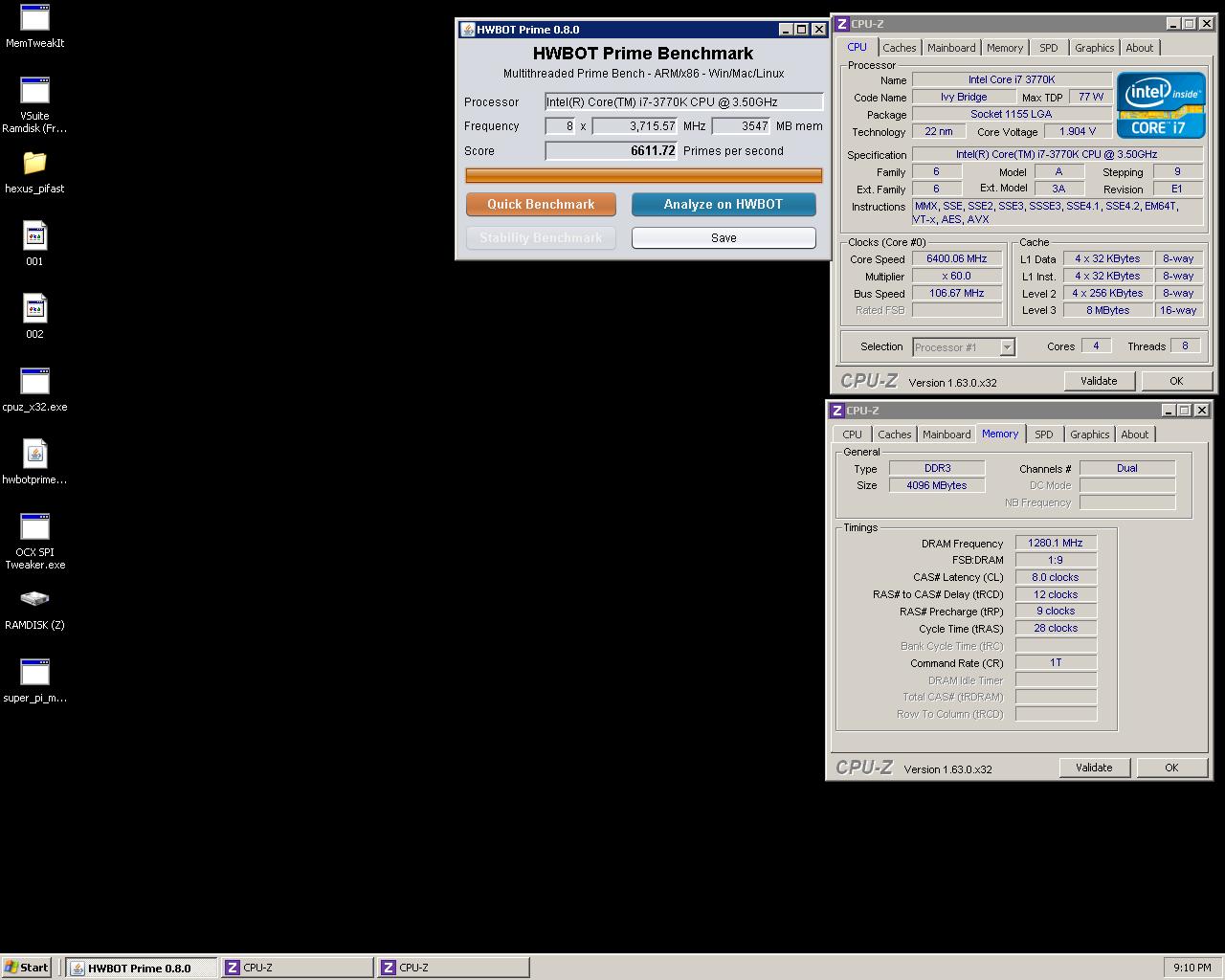Click the Bus Speed value 106.67 MHz
1225x980 pixels.
pos(957,293)
